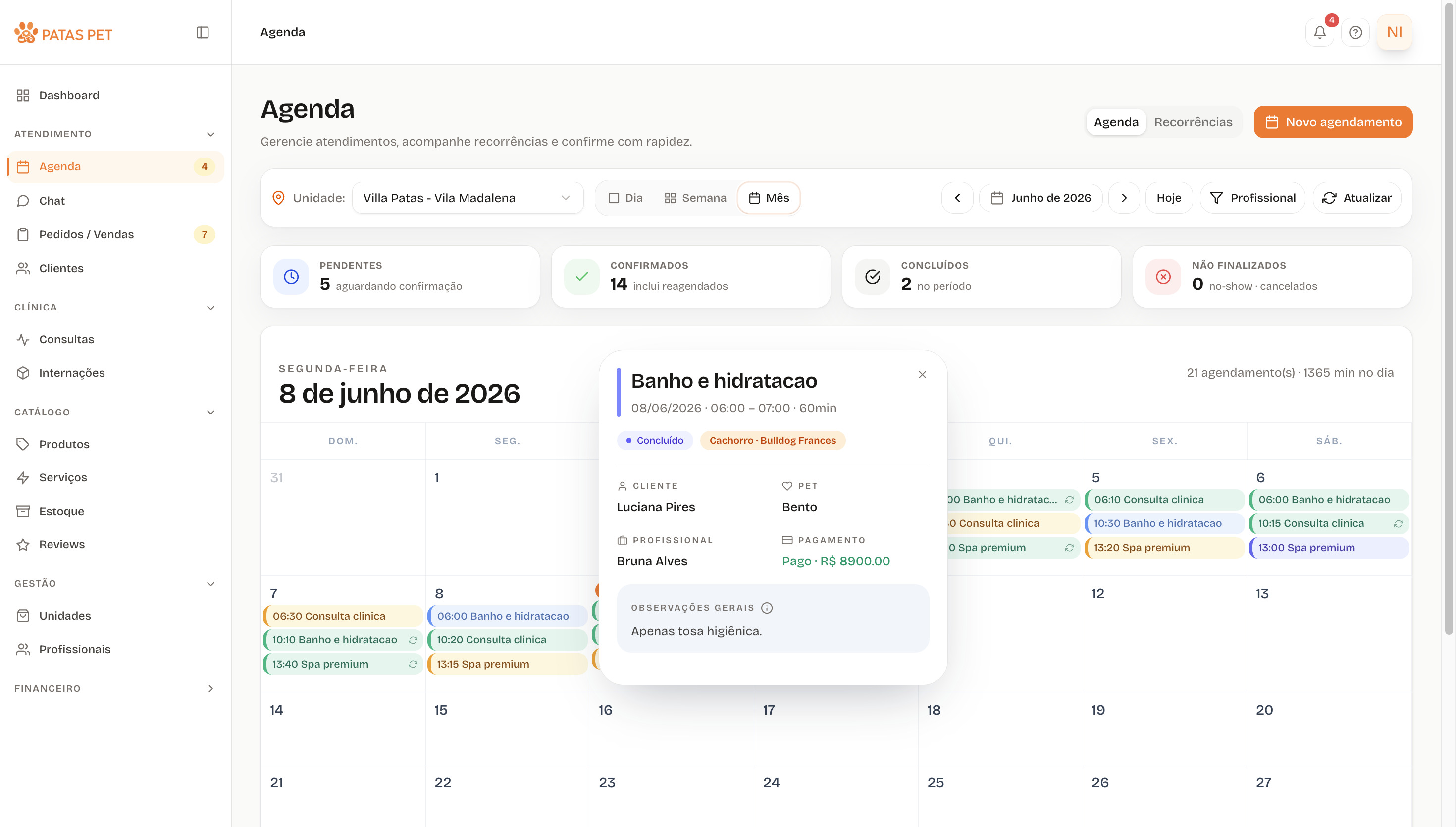This screenshot has width=1456, height=827.
Task: Click Atualizar to refresh
Action: pyautogui.click(x=1356, y=198)
